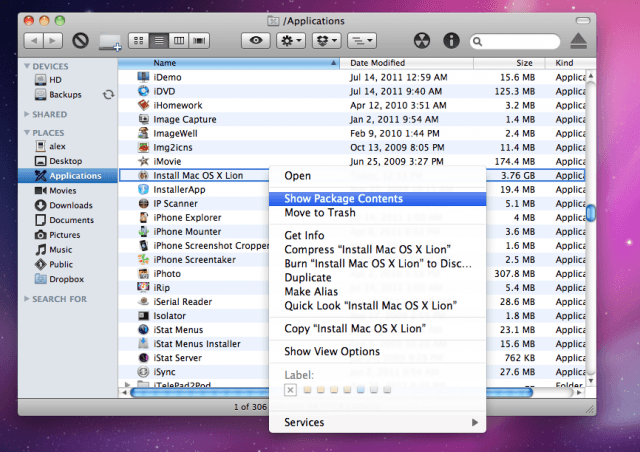
Task: Open the Downloads folder in sidebar
Action: coord(71,205)
